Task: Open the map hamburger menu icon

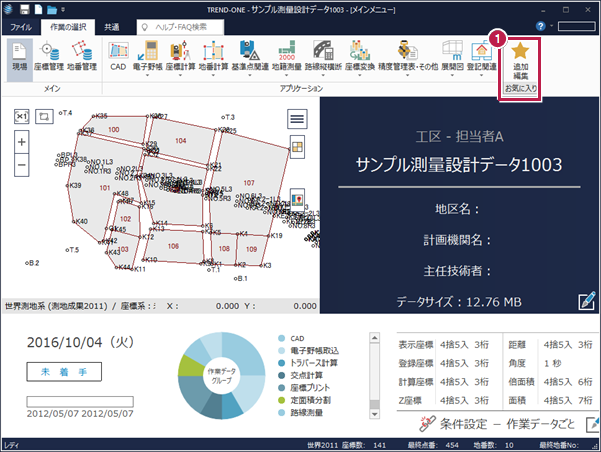Action: [297, 119]
